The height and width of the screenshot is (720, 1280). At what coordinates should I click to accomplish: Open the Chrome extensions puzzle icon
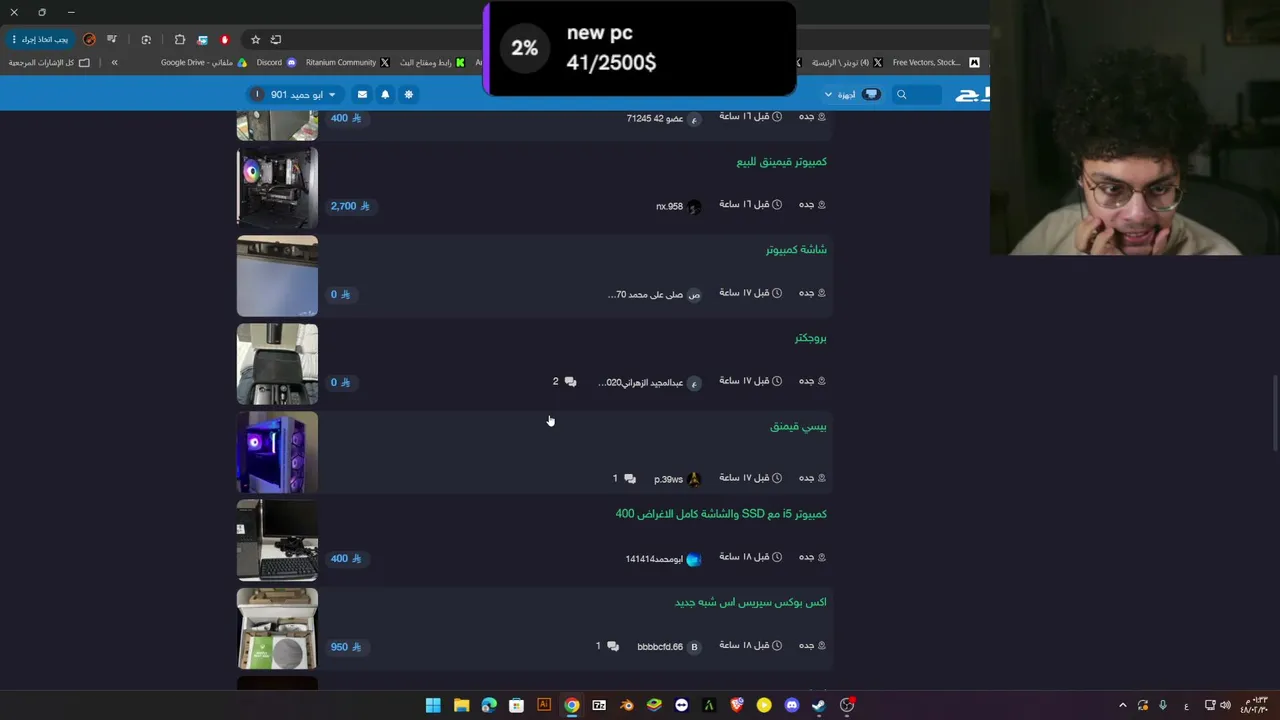[180, 39]
